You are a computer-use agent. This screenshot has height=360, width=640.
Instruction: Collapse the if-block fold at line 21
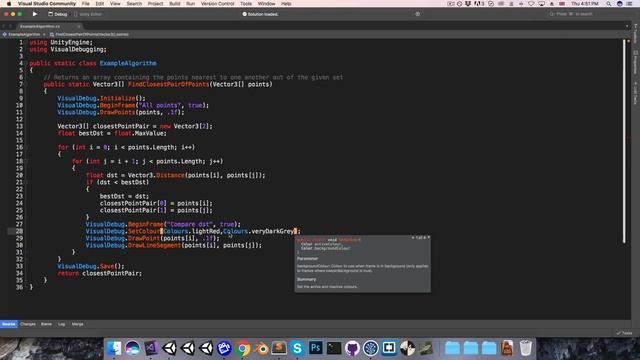coord(26,182)
